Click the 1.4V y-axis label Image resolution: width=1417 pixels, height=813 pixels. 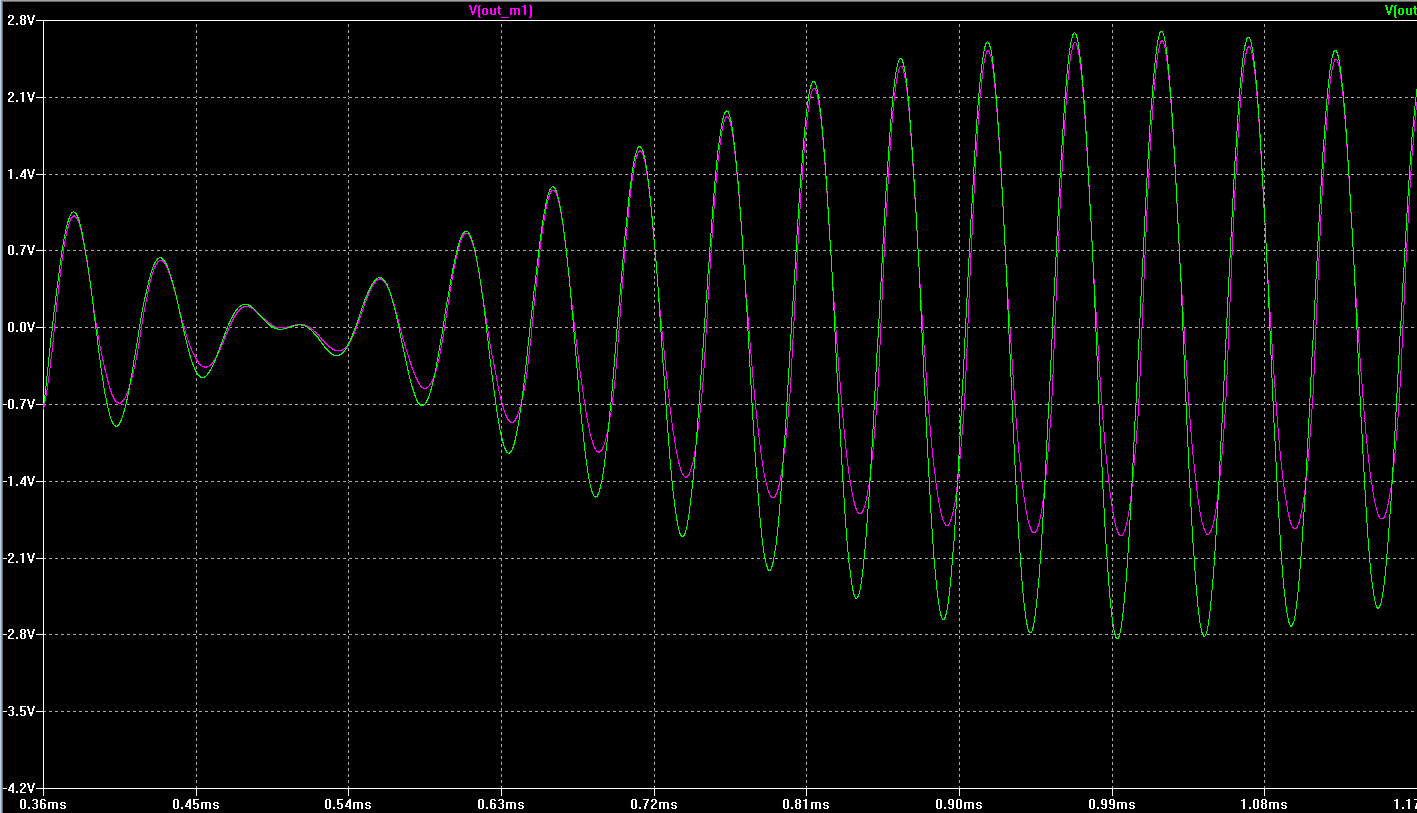coord(22,174)
